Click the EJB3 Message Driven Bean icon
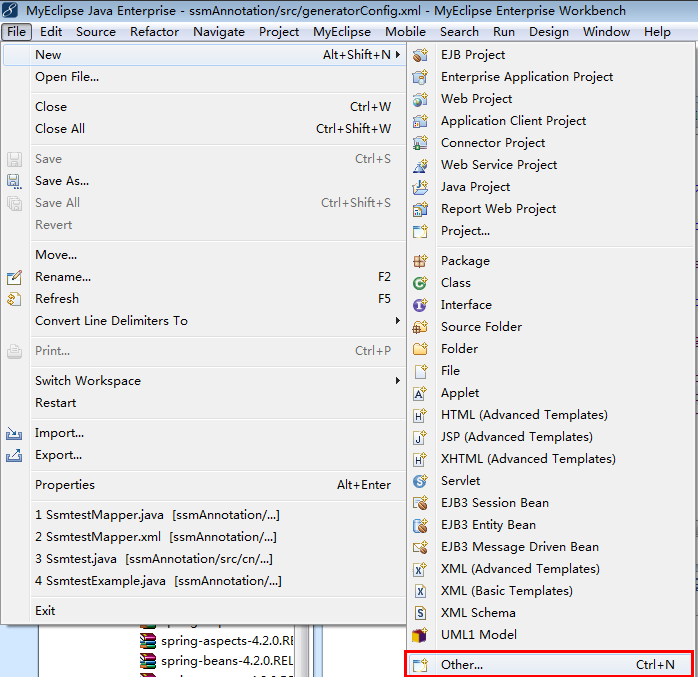This screenshot has height=677, width=698. 420,547
